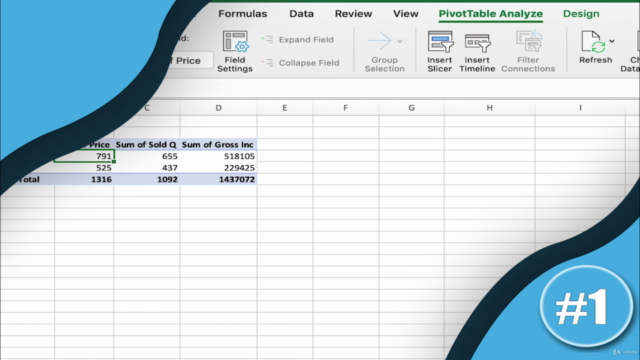
Task: Switch to the Data tab
Action: [301, 13]
